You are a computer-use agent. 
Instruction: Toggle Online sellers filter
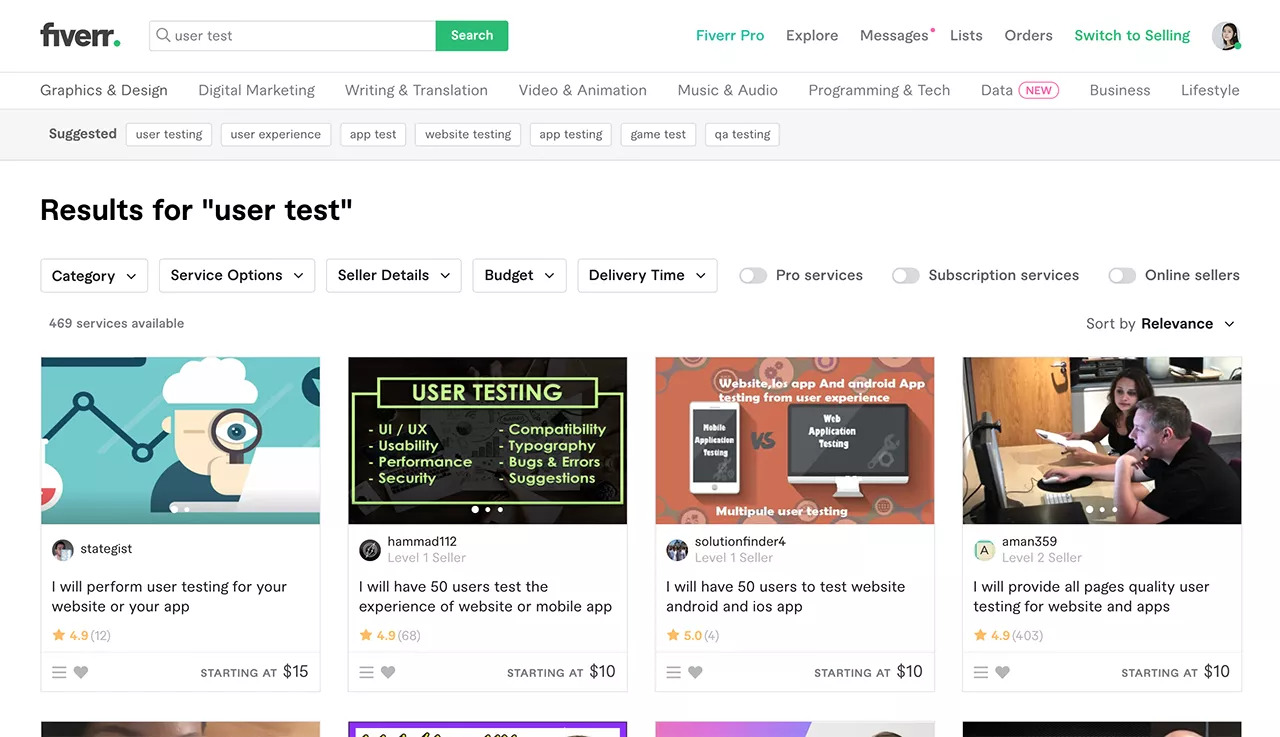1122,275
